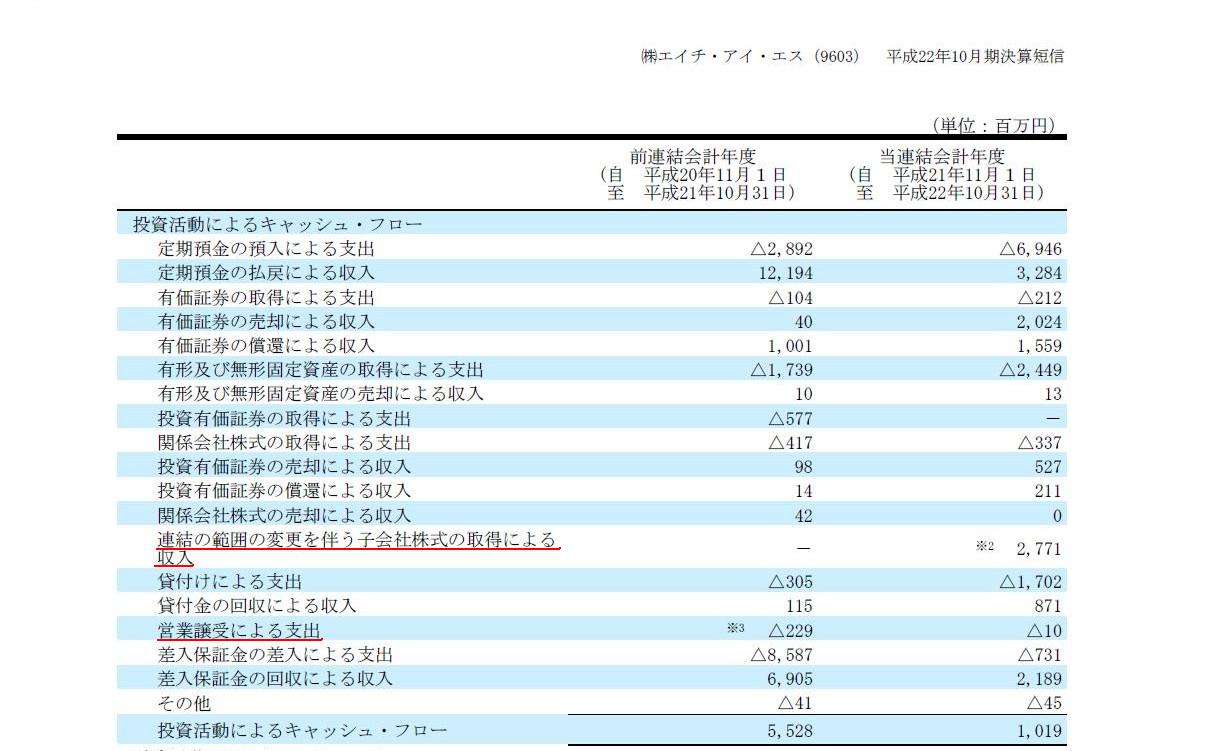Select the value 2,771
Viewport: 1209px width, 751px height.
1038,549
